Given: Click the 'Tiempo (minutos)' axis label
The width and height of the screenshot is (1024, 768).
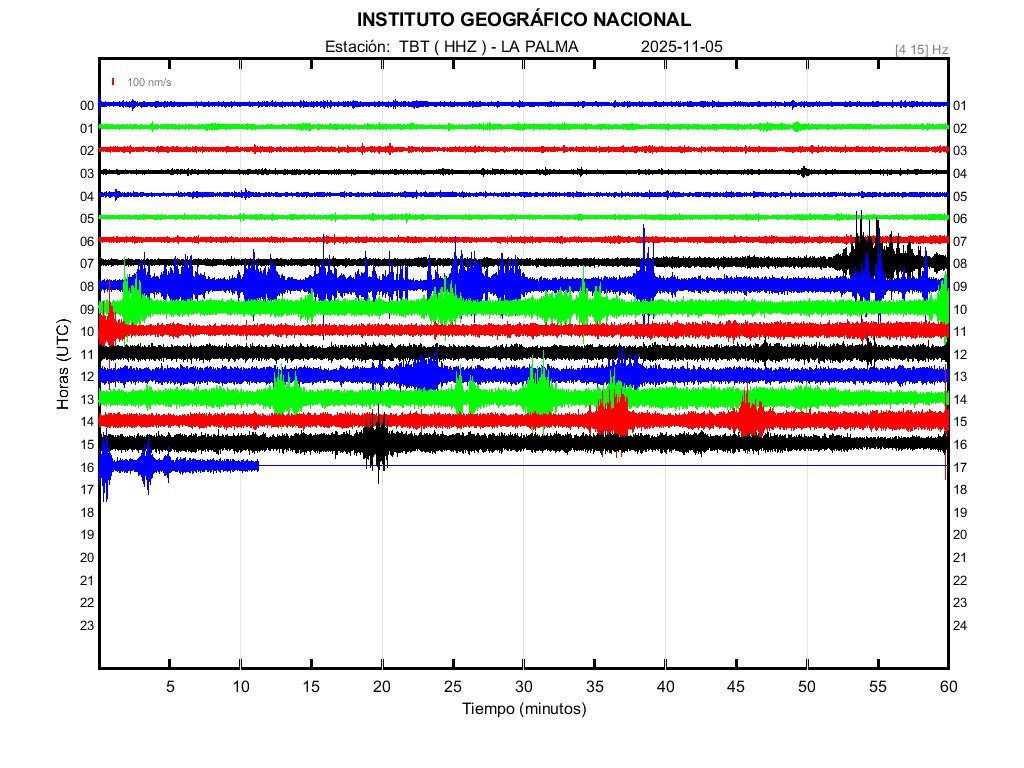Looking at the screenshot, I should (x=523, y=709).
